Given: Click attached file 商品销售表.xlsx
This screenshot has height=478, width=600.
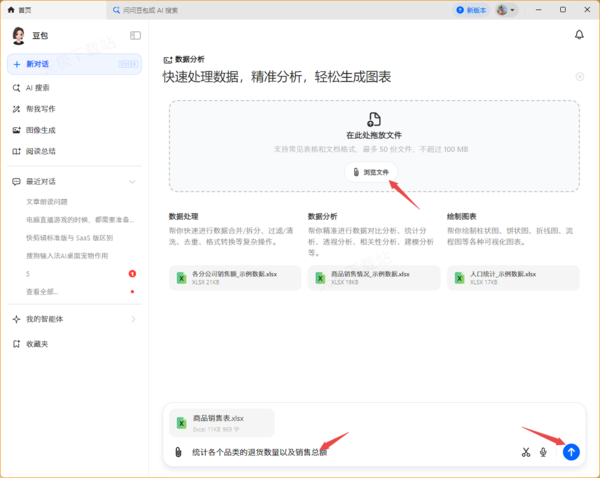Looking at the screenshot, I should (222, 423).
